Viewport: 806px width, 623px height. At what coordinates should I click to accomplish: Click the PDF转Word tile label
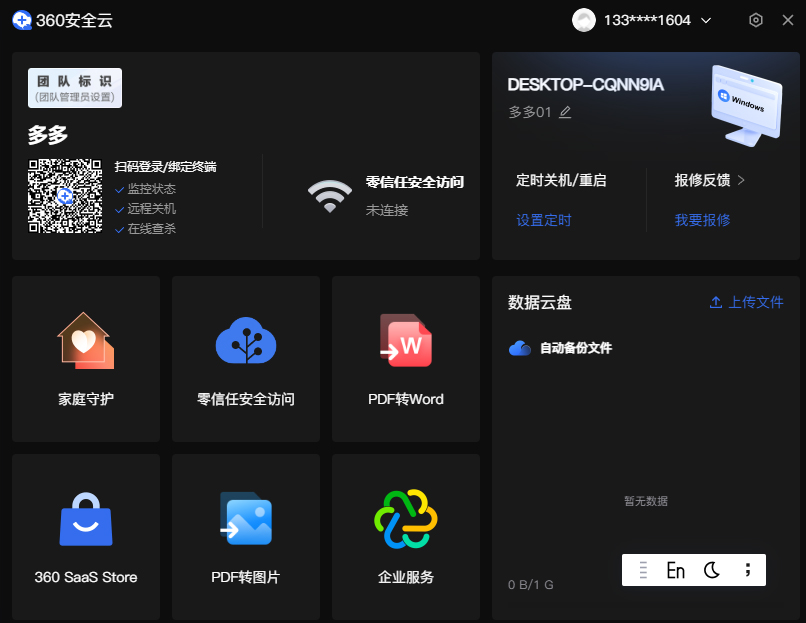tap(406, 399)
